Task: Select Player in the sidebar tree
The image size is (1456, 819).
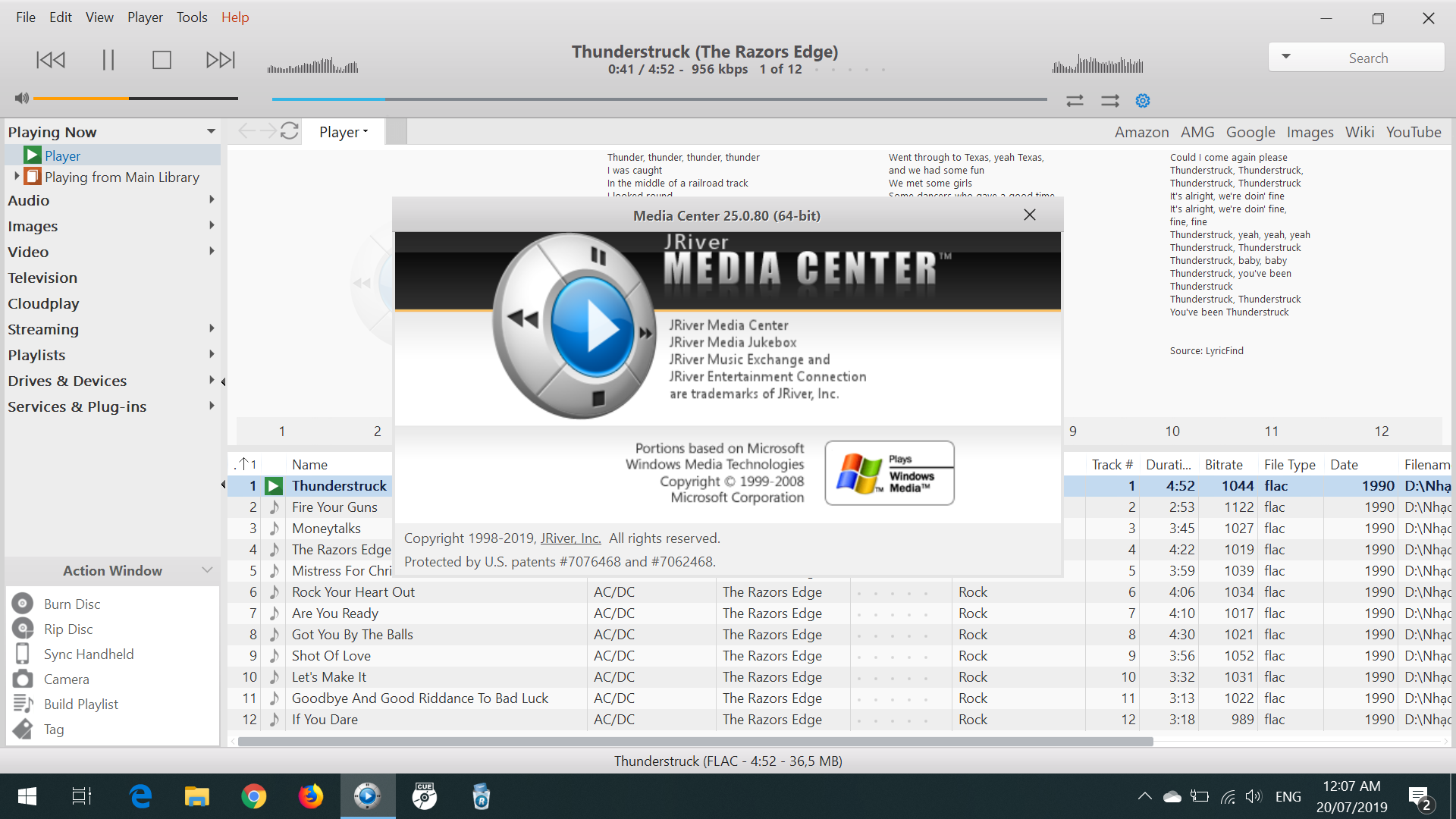Action: click(62, 155)
